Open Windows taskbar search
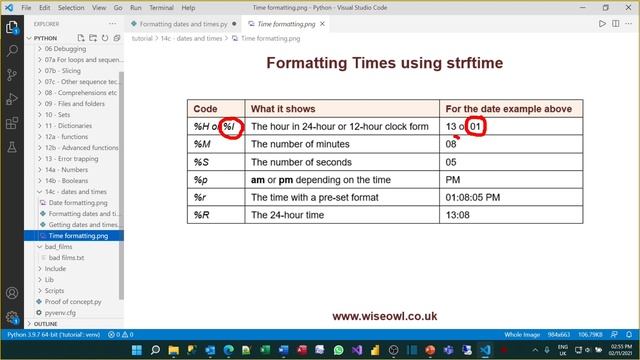This screenshot has width=640, height=360. point(155,350)
